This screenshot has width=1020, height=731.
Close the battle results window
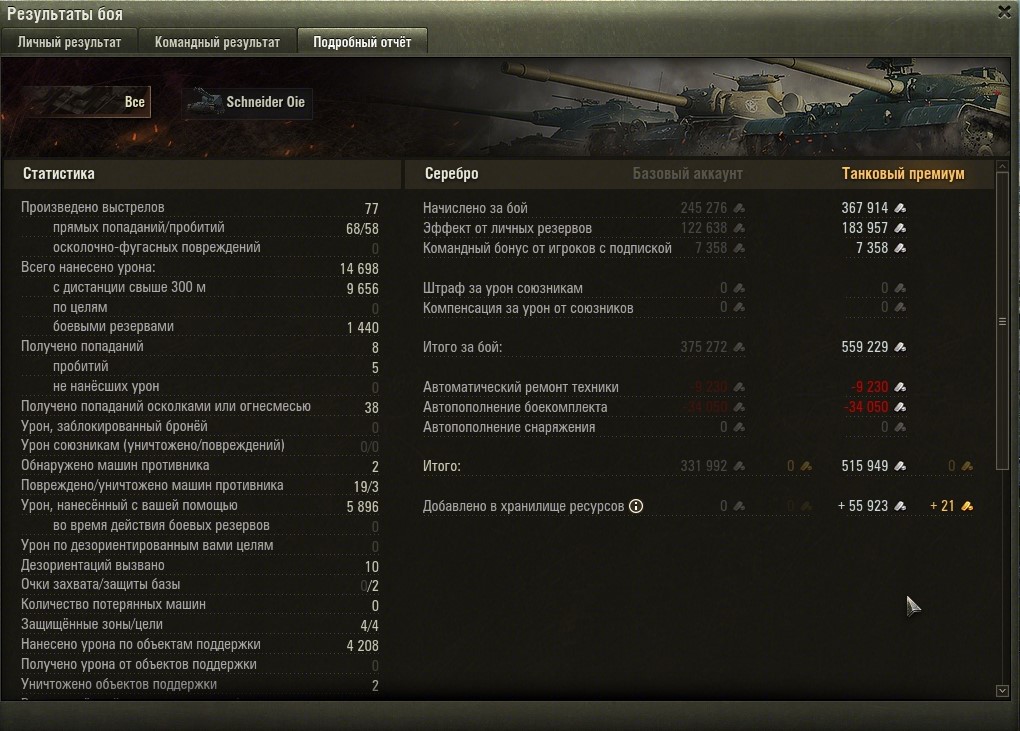click(x=1005, y=12)
